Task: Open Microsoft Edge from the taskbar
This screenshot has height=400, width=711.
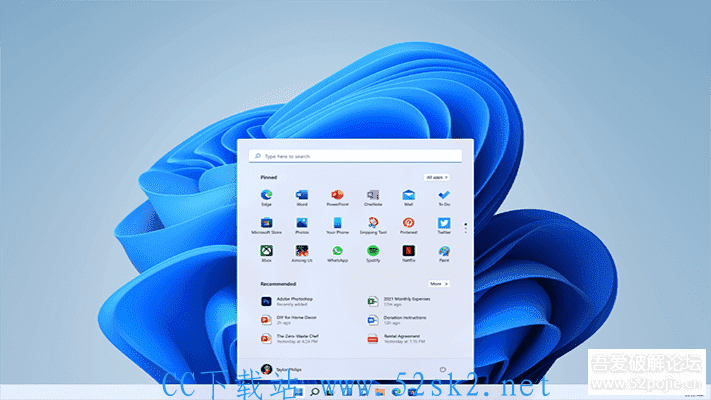Action: pos(396,392)
